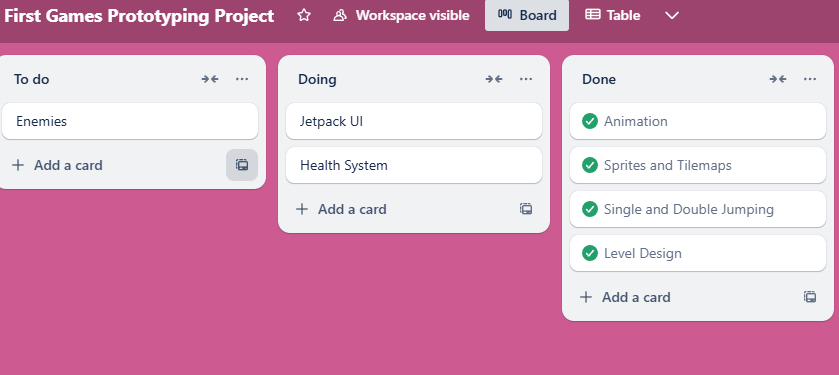Open the Enemies card
This screenshot has width=839, height=375.
pos(129,121)
